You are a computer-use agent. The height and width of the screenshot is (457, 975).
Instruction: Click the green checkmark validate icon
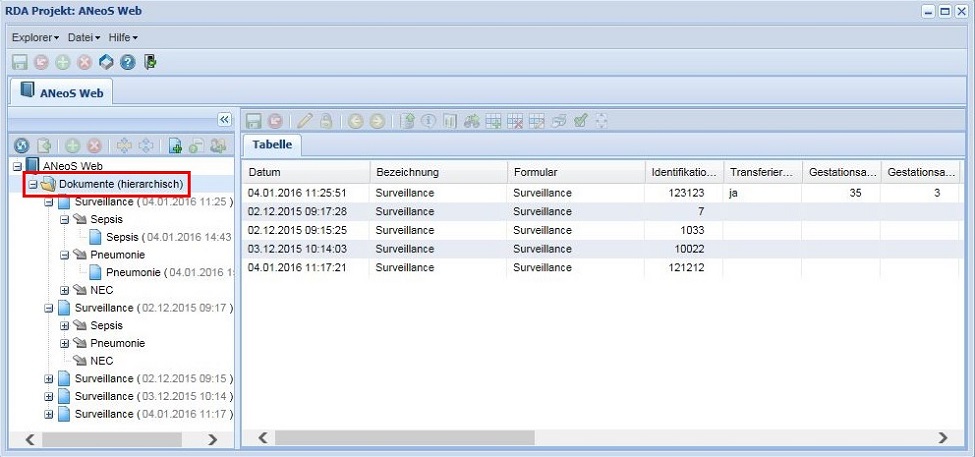[x=580, y=121]
